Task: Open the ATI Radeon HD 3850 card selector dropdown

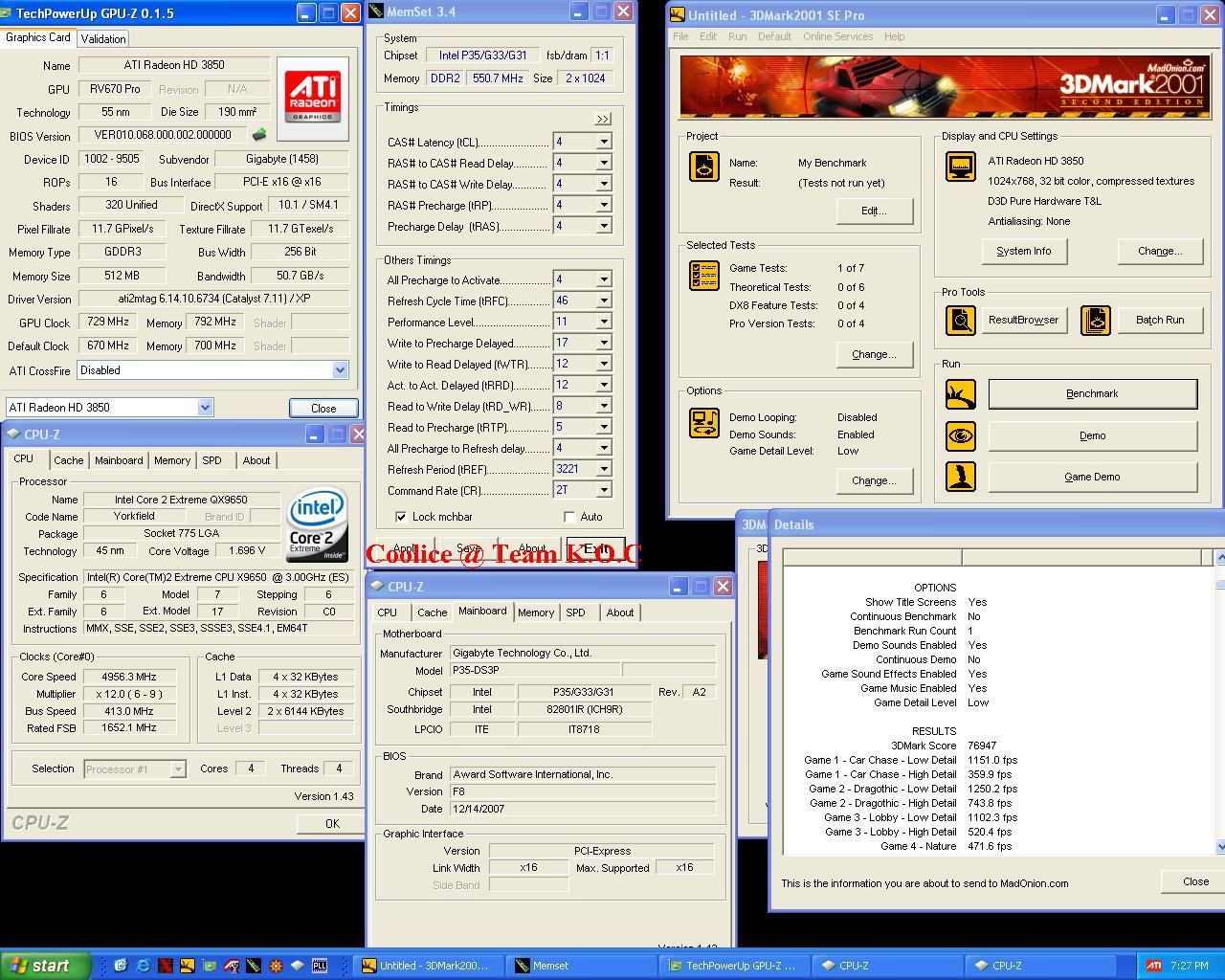Action: (205, 407)
